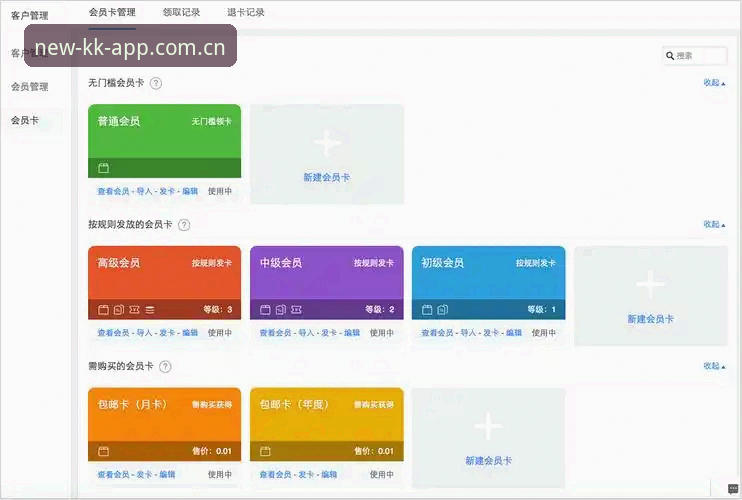Switch to the 退卡记录 tab

(x=246, y=13)
